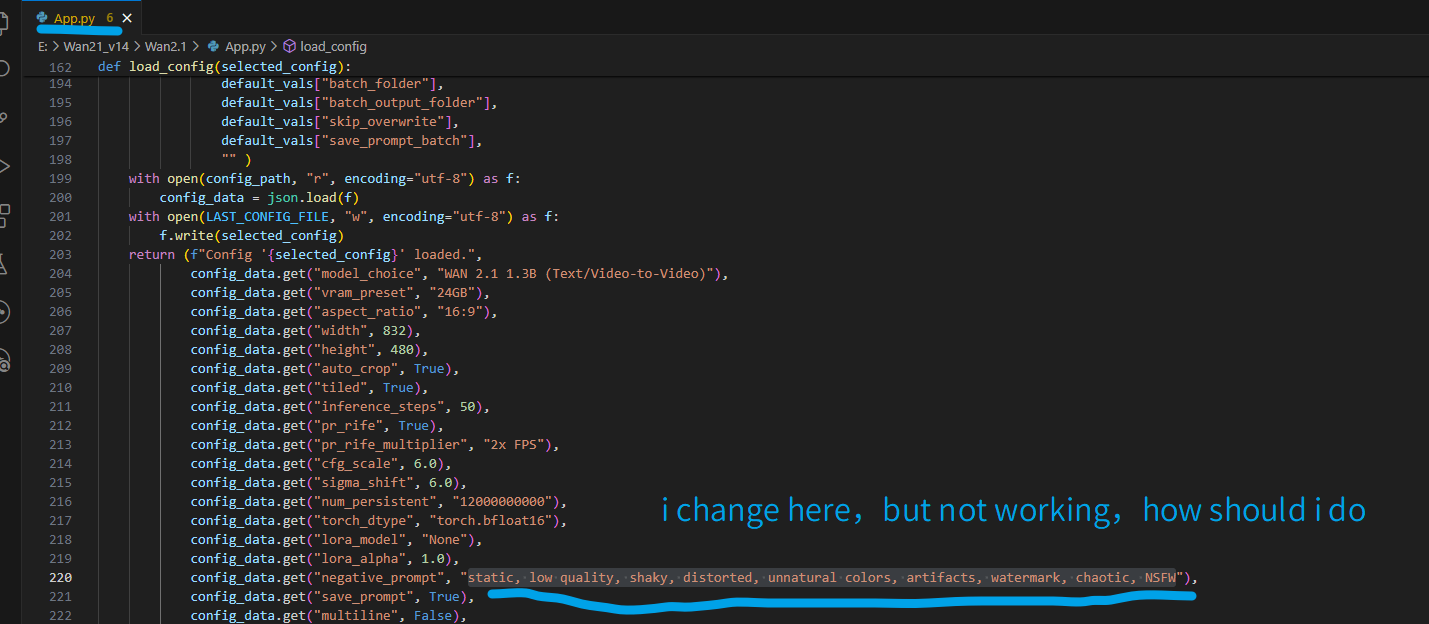The height and width of the screenshot is (624, 1429).
Task: Click "pr_rife" key on line 212
Action: point(347,426)
